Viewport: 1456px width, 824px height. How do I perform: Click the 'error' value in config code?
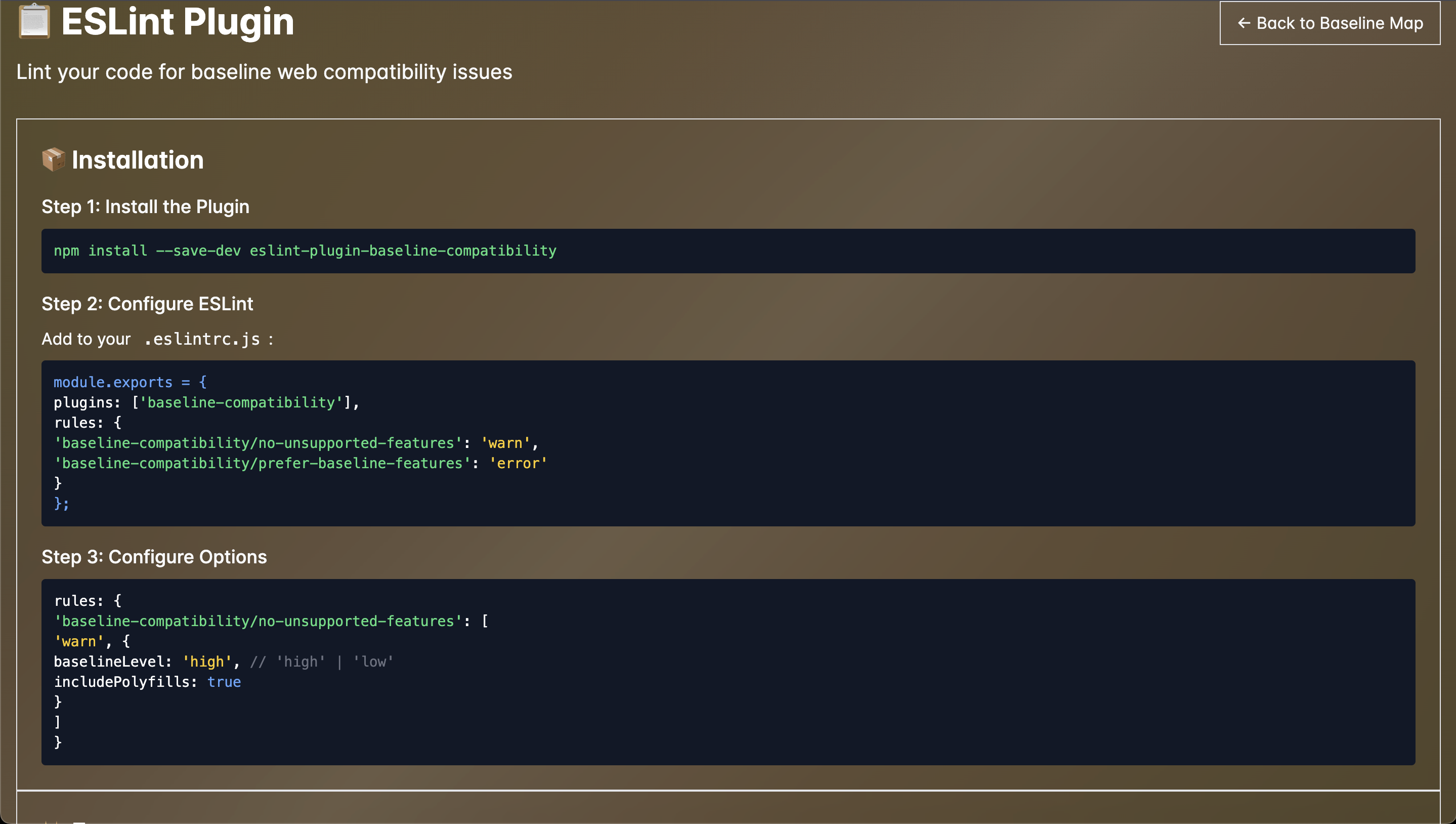pyautogui.click(x=518, y=464)
